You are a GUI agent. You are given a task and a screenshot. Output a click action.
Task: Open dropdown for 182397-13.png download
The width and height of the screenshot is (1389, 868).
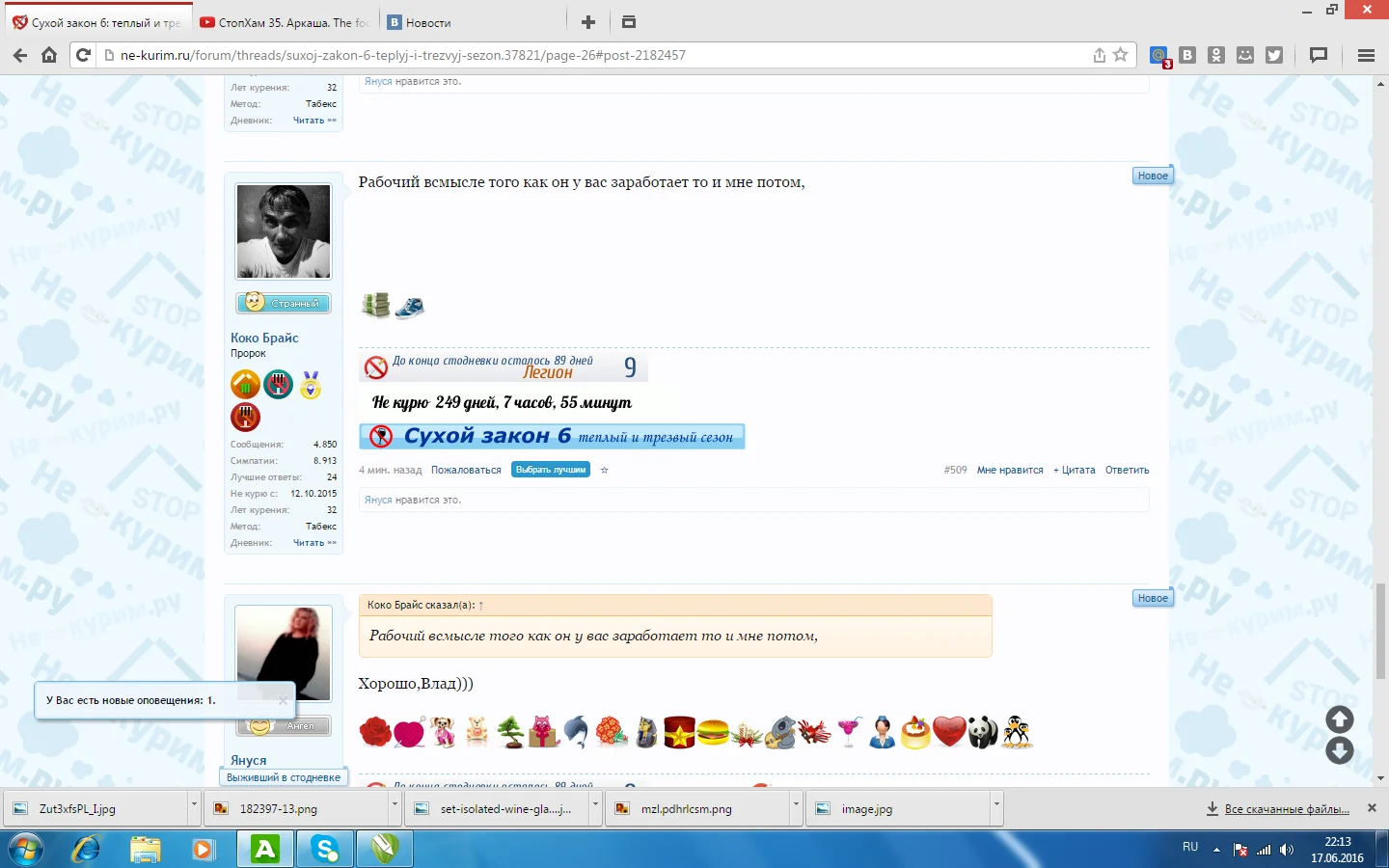pos(395,803)
